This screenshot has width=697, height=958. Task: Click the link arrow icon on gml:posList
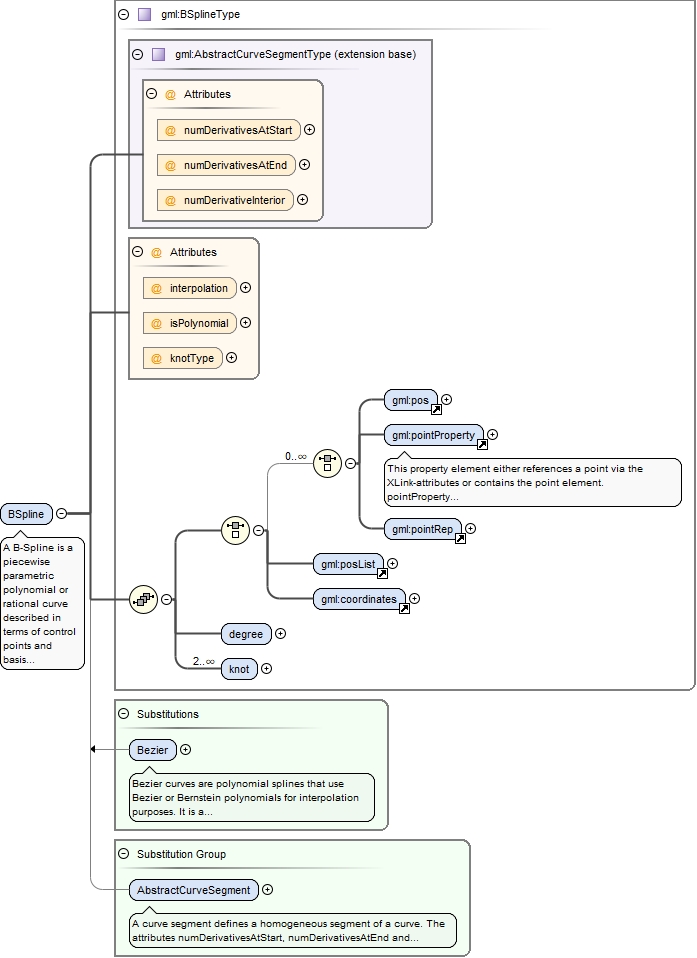[381, 574]
